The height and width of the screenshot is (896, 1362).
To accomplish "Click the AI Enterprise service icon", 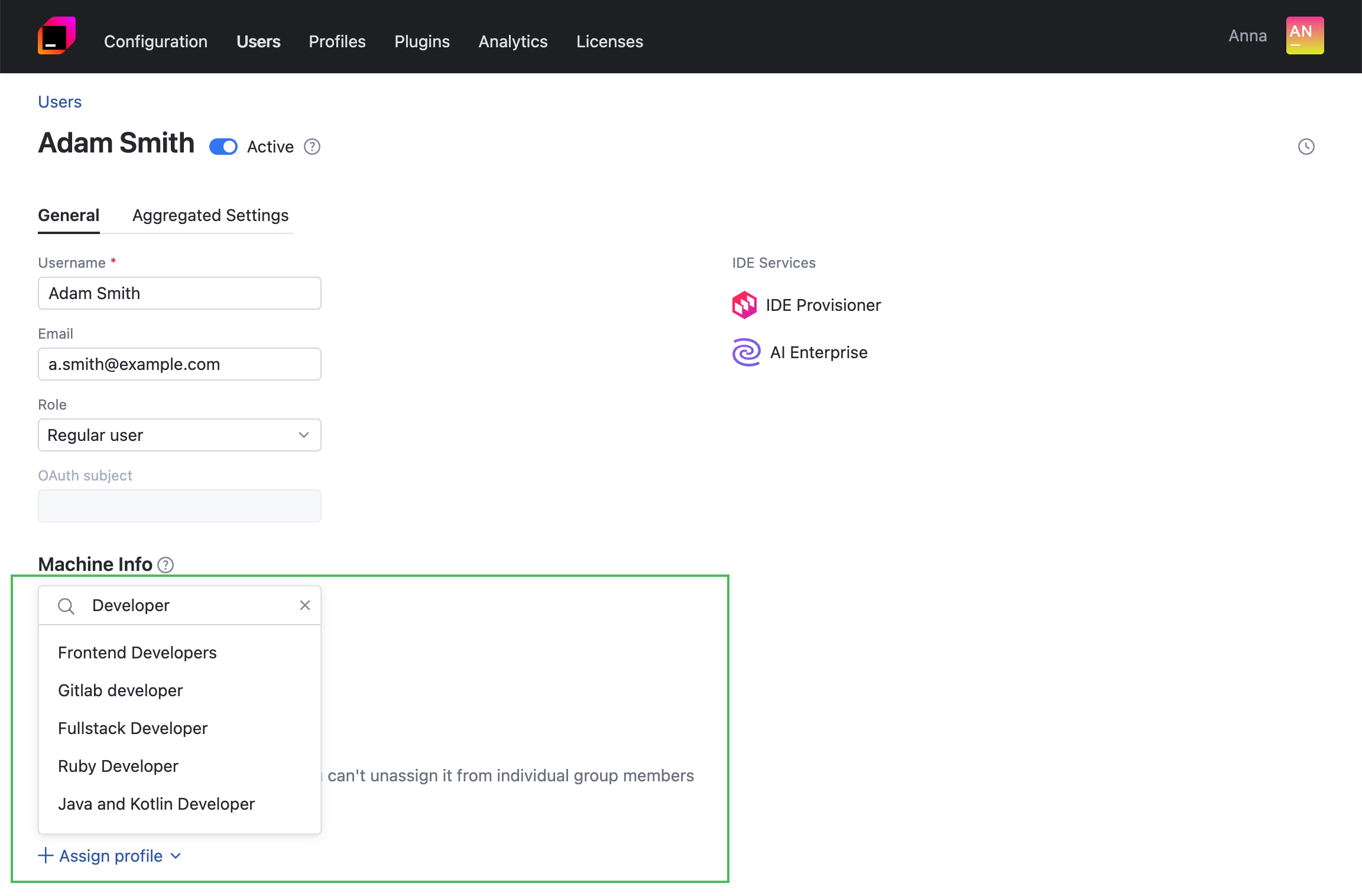I will click(745, 352).
